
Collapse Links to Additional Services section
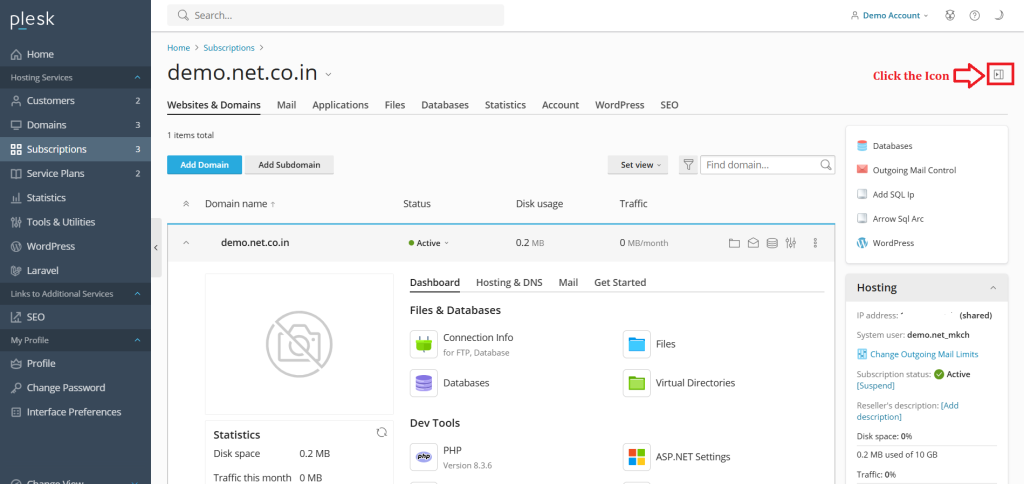137,294
